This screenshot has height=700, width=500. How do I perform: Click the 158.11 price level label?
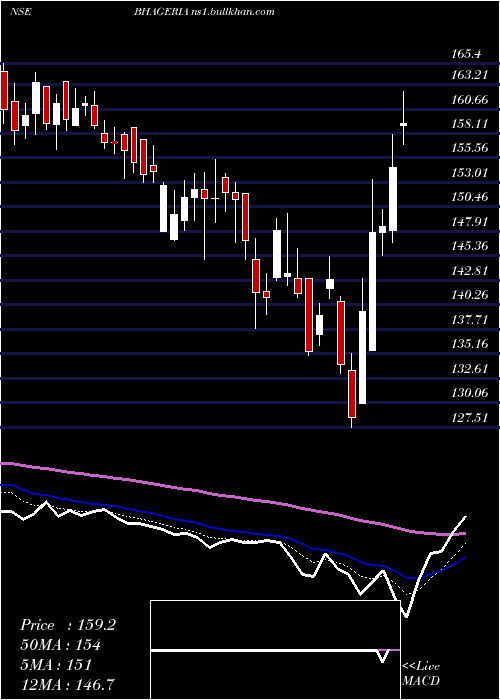pyautogui.click(x=470, y=124)
